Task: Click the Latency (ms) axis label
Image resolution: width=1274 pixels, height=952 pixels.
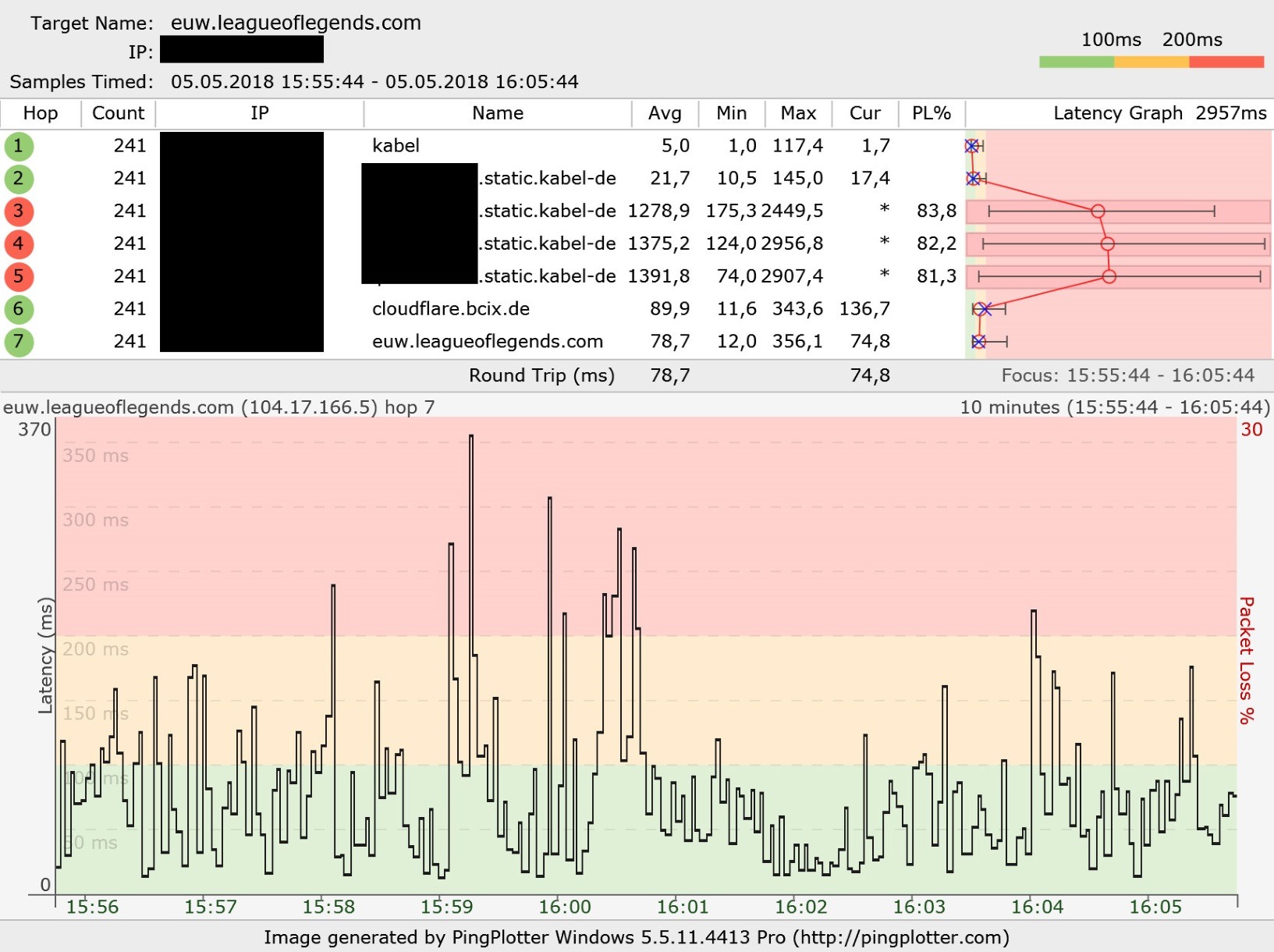Action: tap(46, 656)
